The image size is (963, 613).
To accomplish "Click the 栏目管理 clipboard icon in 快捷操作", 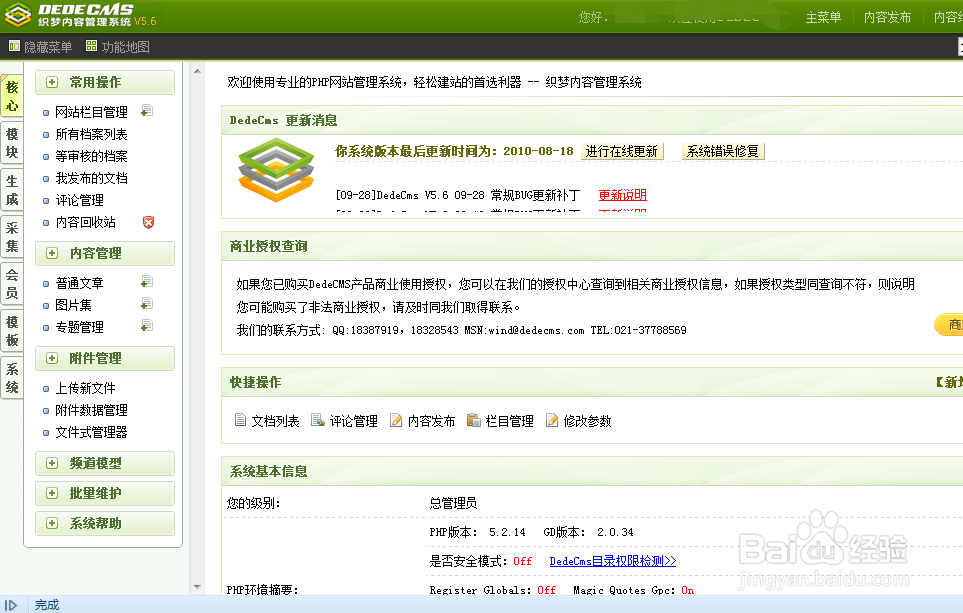I will 474,420.
